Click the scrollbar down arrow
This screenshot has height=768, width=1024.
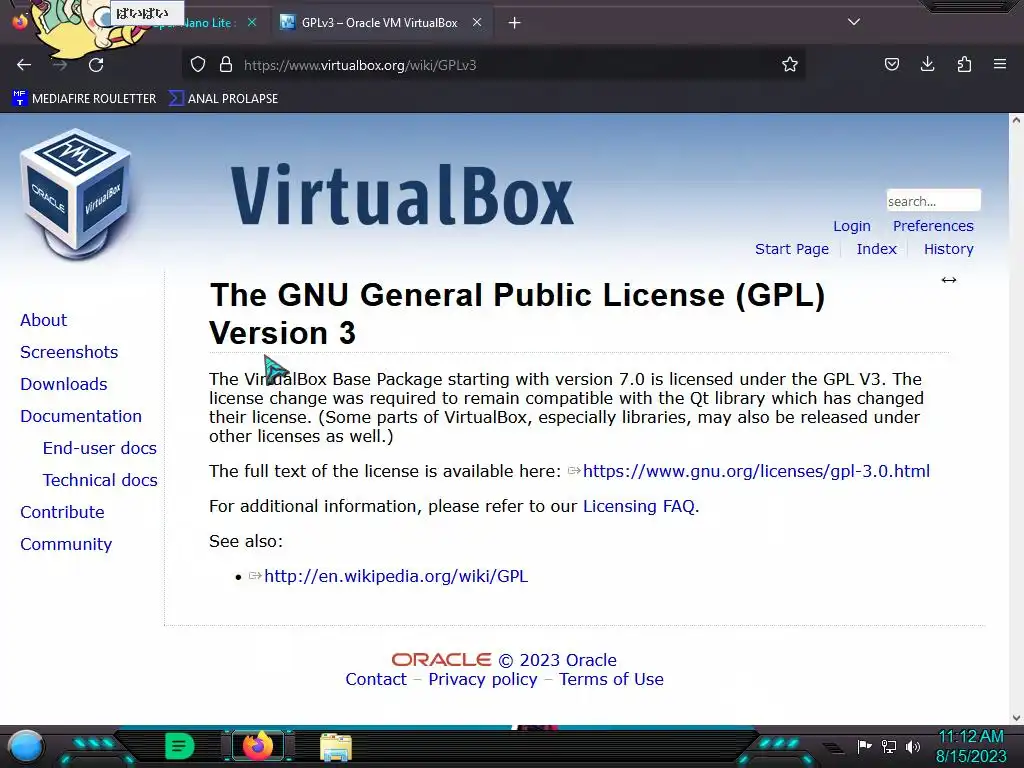pyautogui.click(x=1016, y=718)
